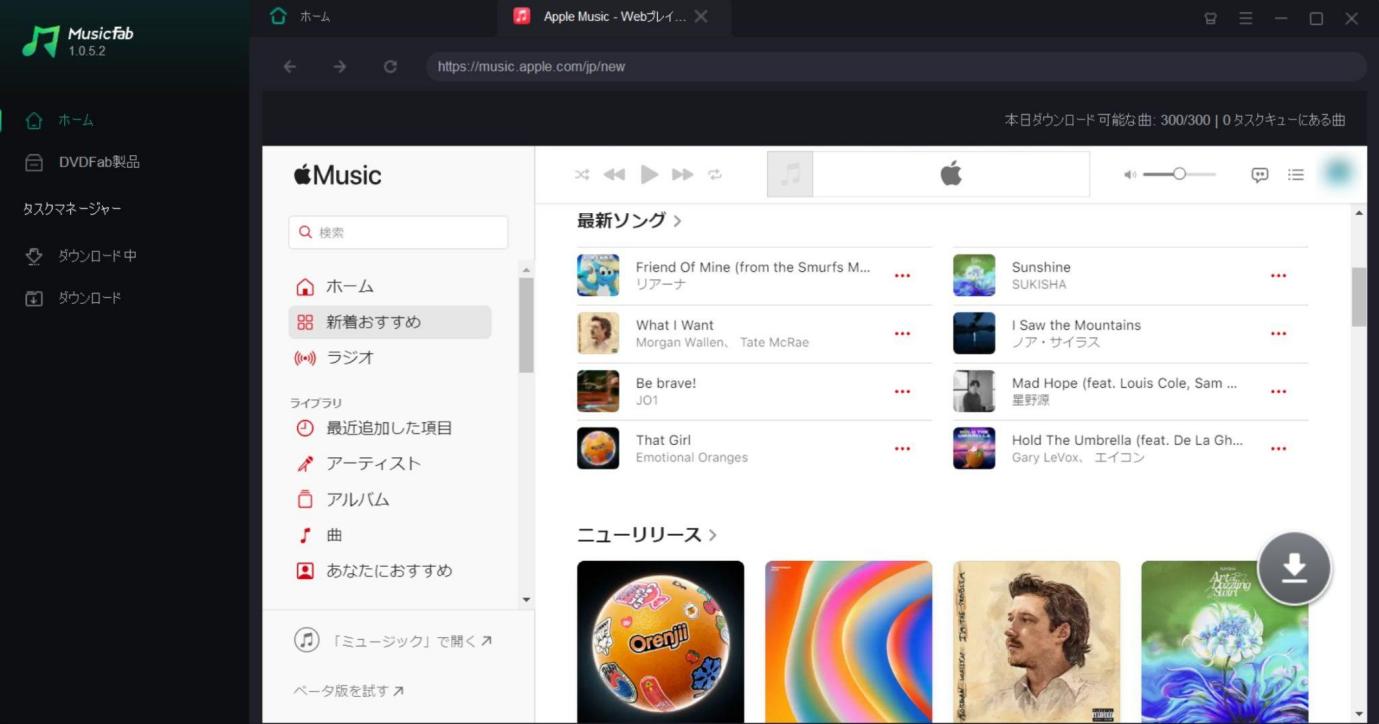The image size is (1379, 724).
Task: Click the URL address bar
Action: click(x=896, y=67)
